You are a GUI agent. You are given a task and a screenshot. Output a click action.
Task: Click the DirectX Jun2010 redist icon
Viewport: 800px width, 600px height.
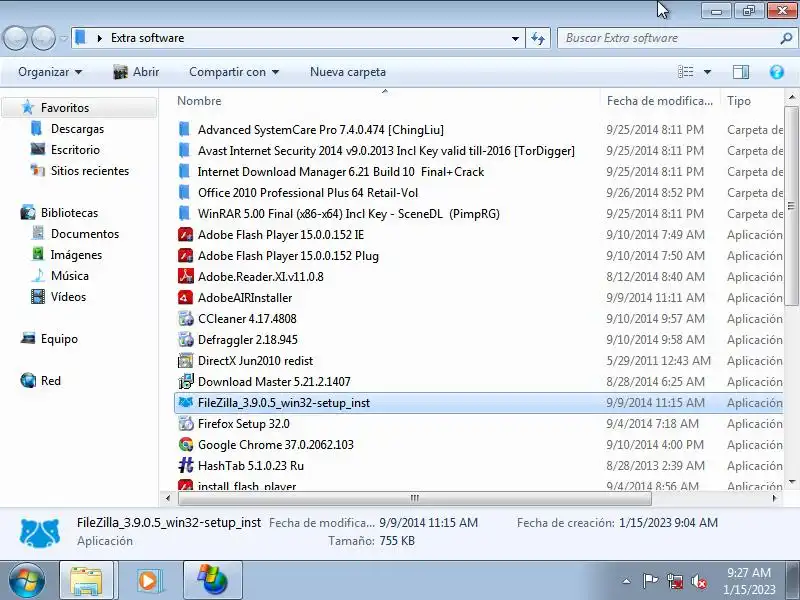pos(185,361)
